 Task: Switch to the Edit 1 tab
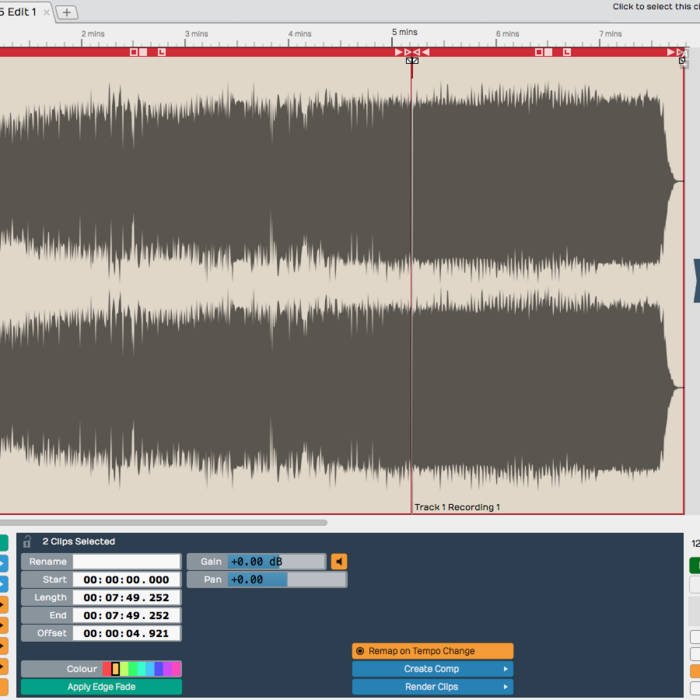point(20,12)
